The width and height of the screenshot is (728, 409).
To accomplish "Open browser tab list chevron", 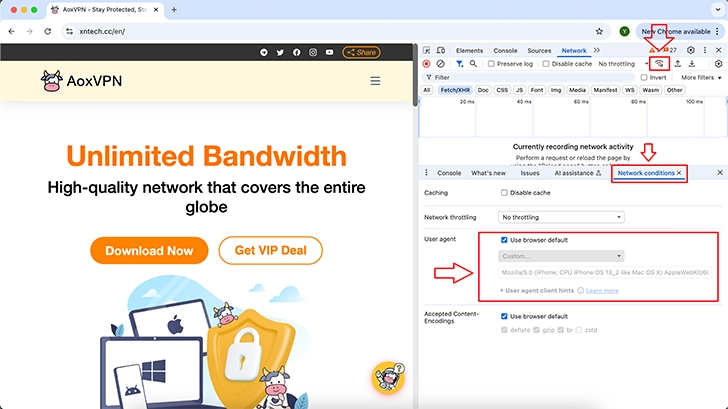I will [717, 9].
